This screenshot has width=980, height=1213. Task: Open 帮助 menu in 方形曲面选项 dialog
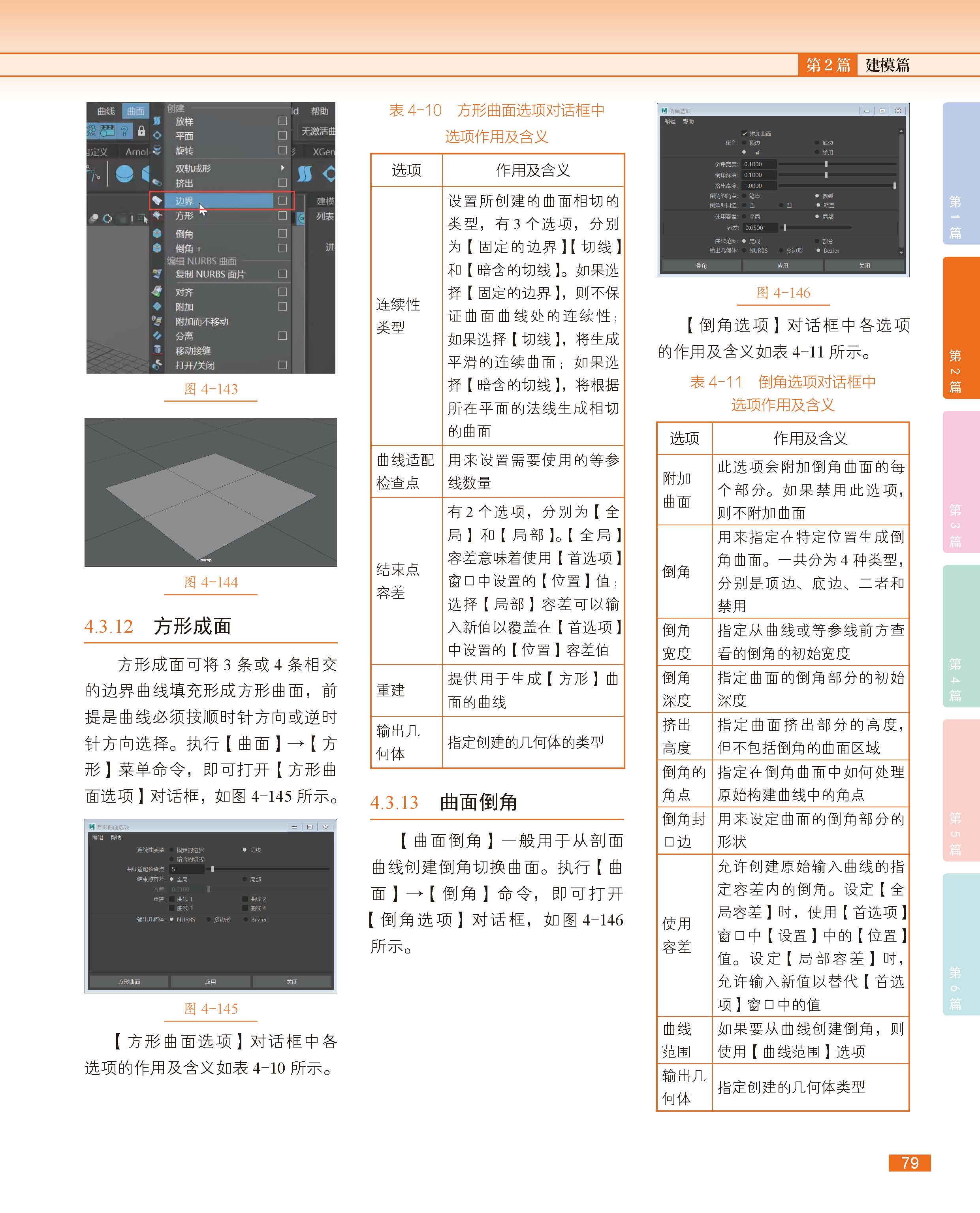(116, 837)
